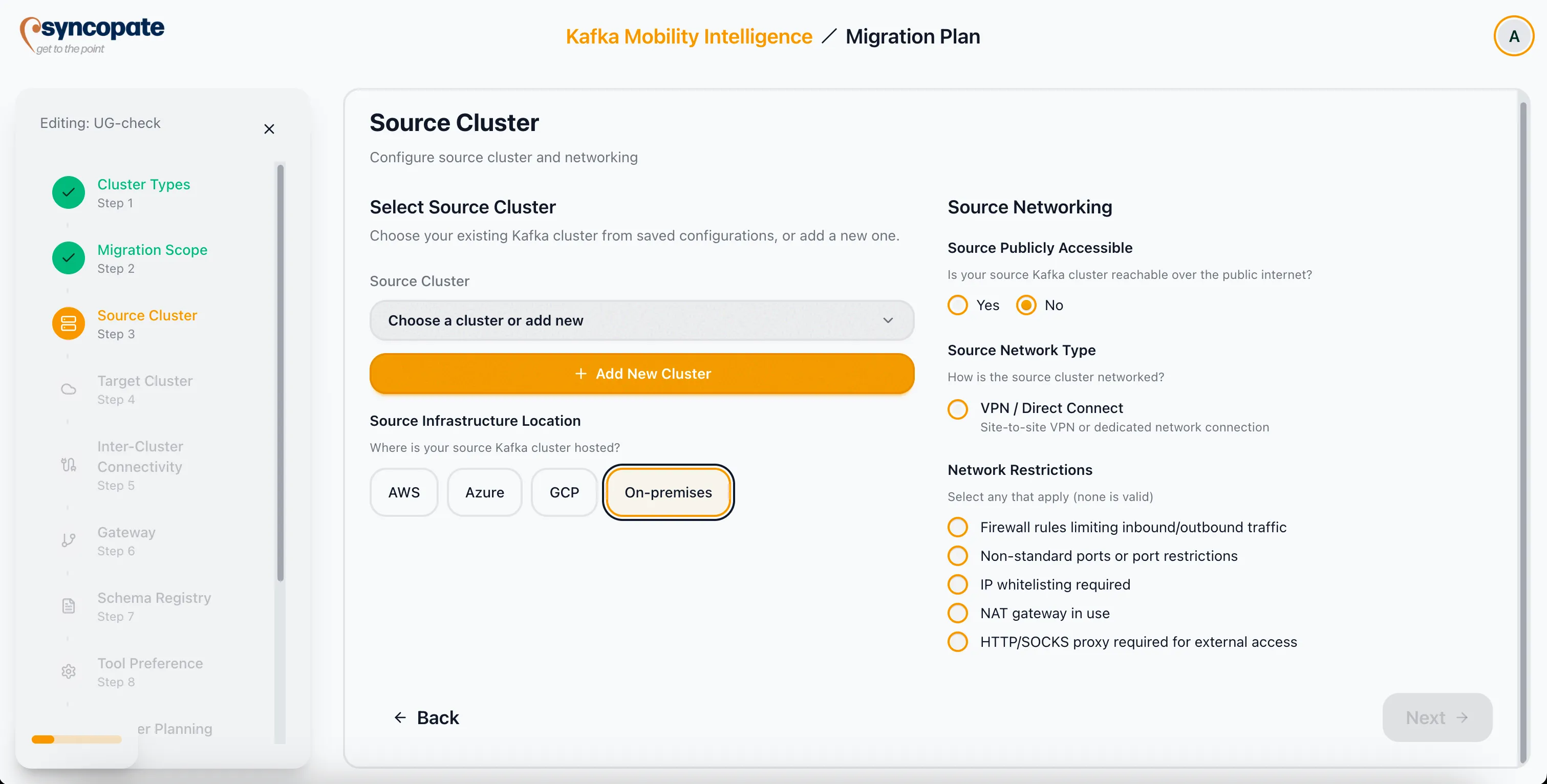Choose VPN / Direct Connect network type

pos(957,409)
